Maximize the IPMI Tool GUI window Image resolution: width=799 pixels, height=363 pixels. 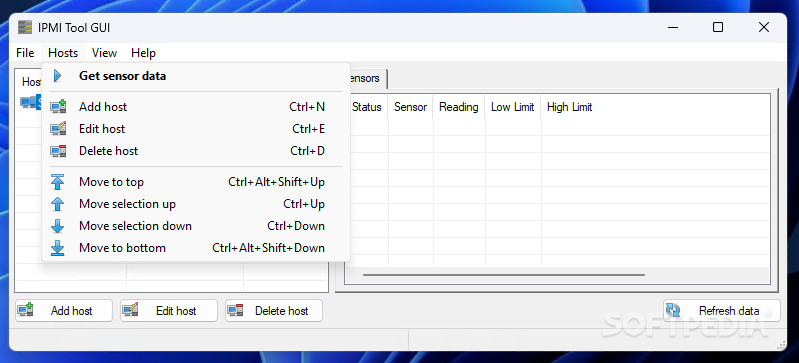coord(718,28)
